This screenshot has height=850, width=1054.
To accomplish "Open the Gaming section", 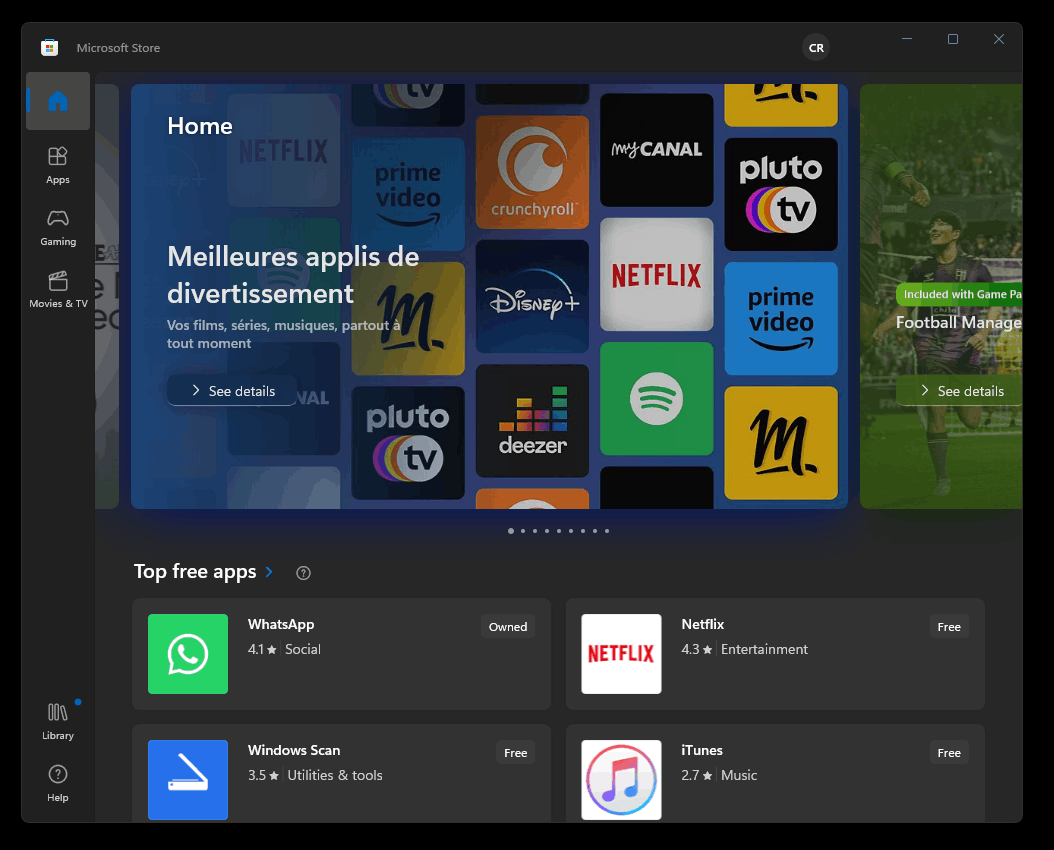I will pyautogui.click(x=58, y=227).
